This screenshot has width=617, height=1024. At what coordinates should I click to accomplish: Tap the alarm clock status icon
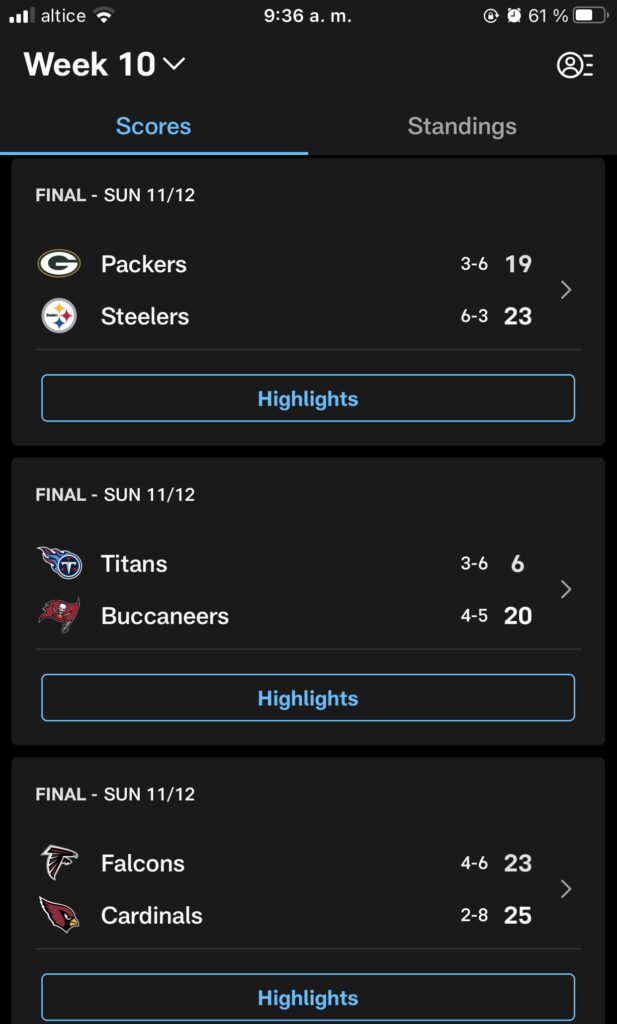(x=514, y=16)
